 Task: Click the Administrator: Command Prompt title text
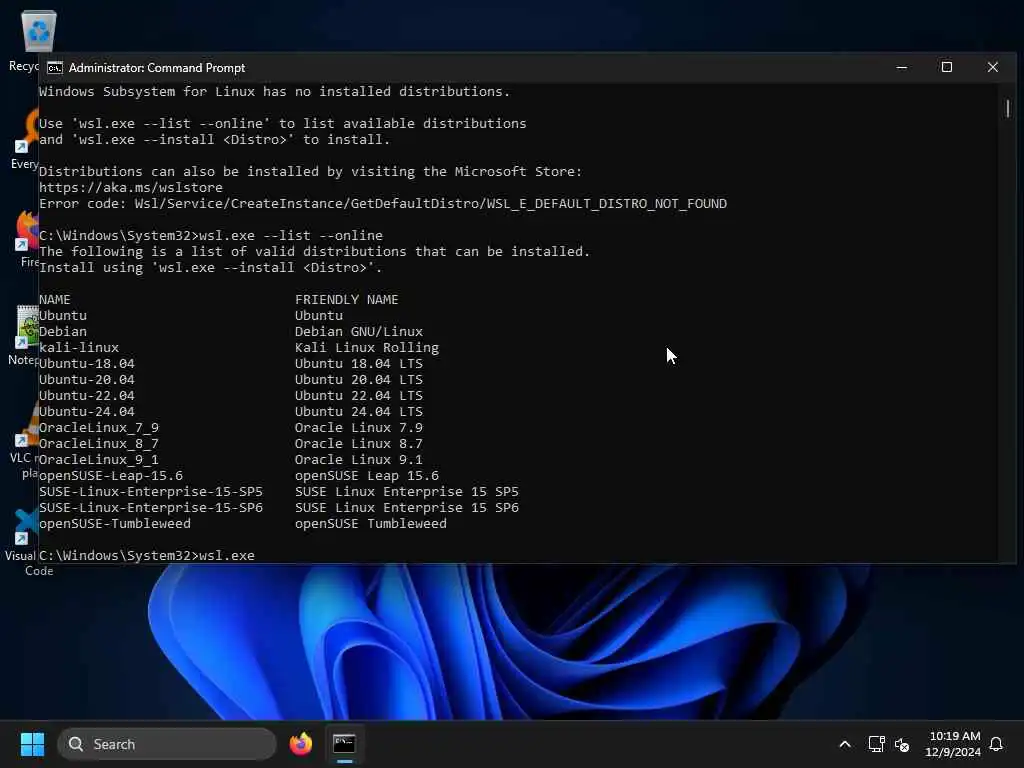click(x=157, y=68)
